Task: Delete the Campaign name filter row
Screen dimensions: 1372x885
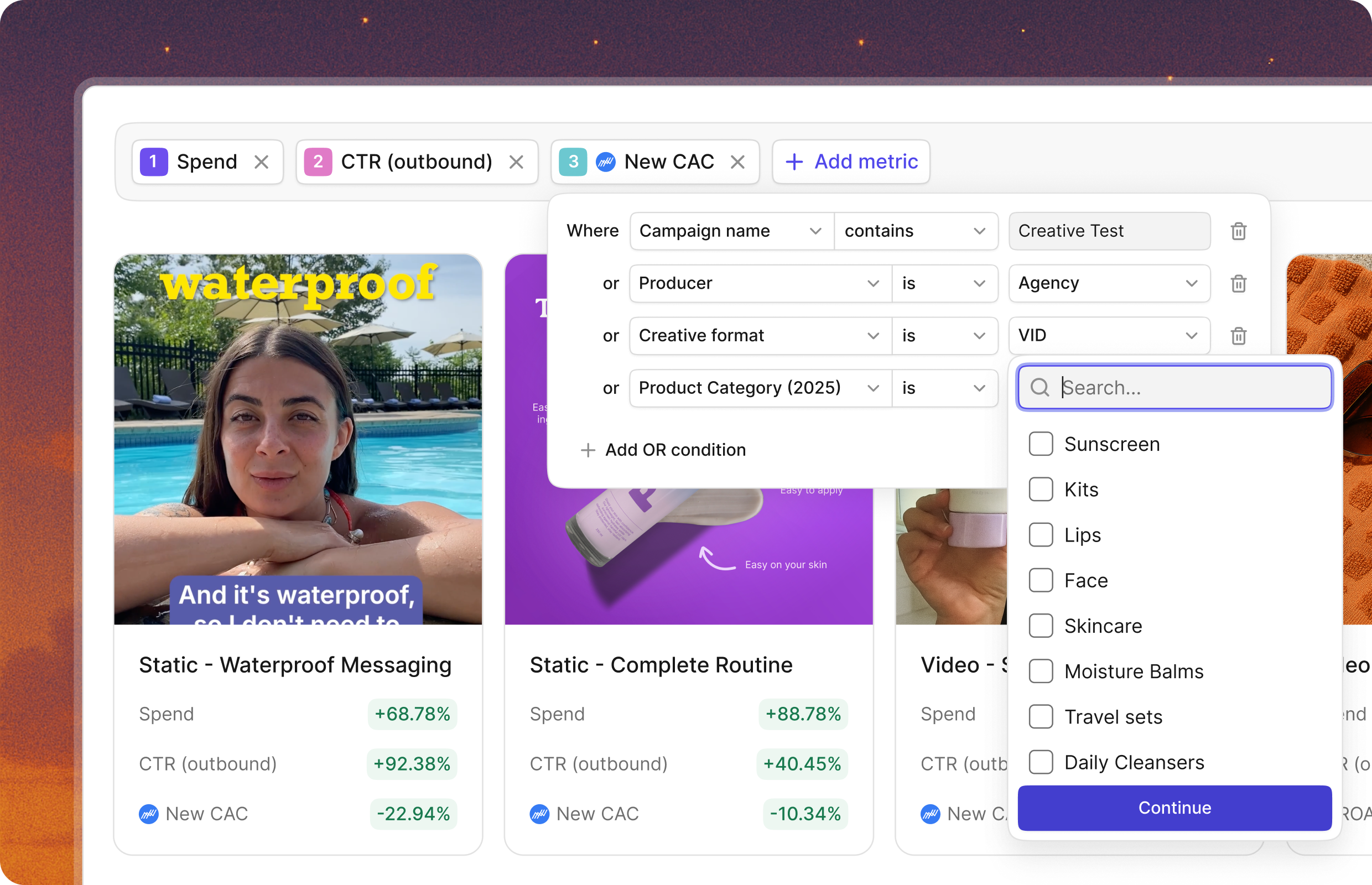Action: (1238, 231)
